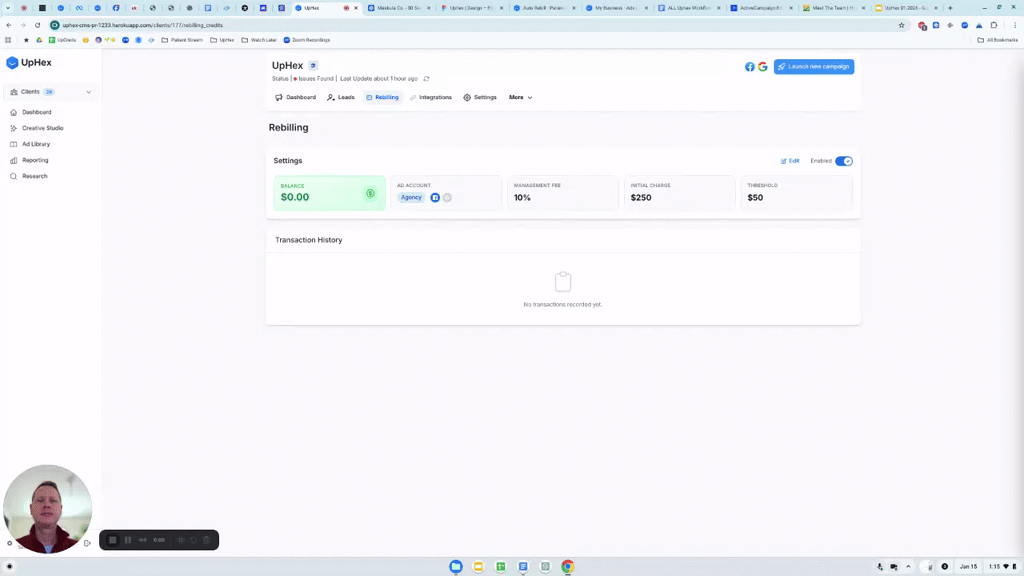The width and height of the screenshot is (1024, 576).
Task: Click the refresh icon beside Last Update
Action: [427, 78]
